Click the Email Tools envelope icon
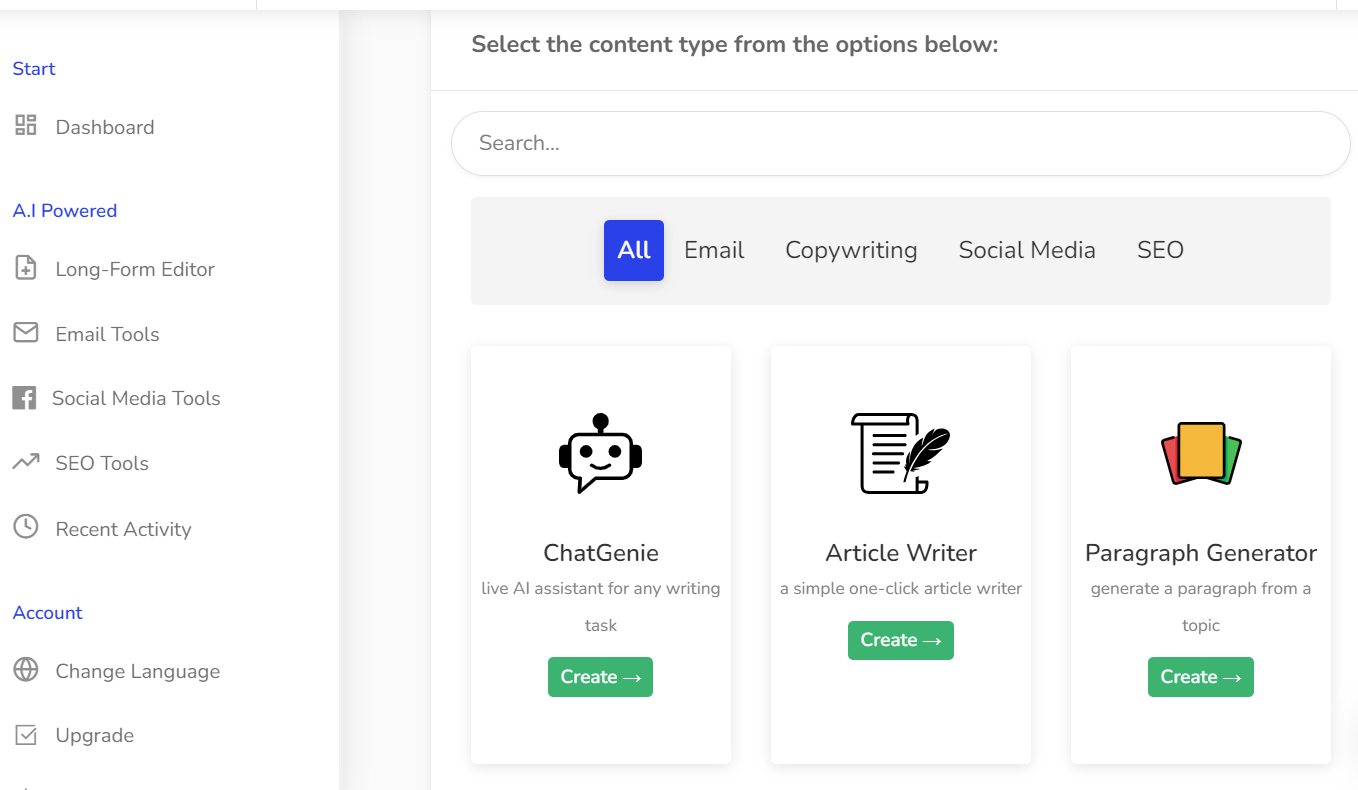Image resolution: width=1358 pixels, height=790 pixels. [x=26, y=333]
